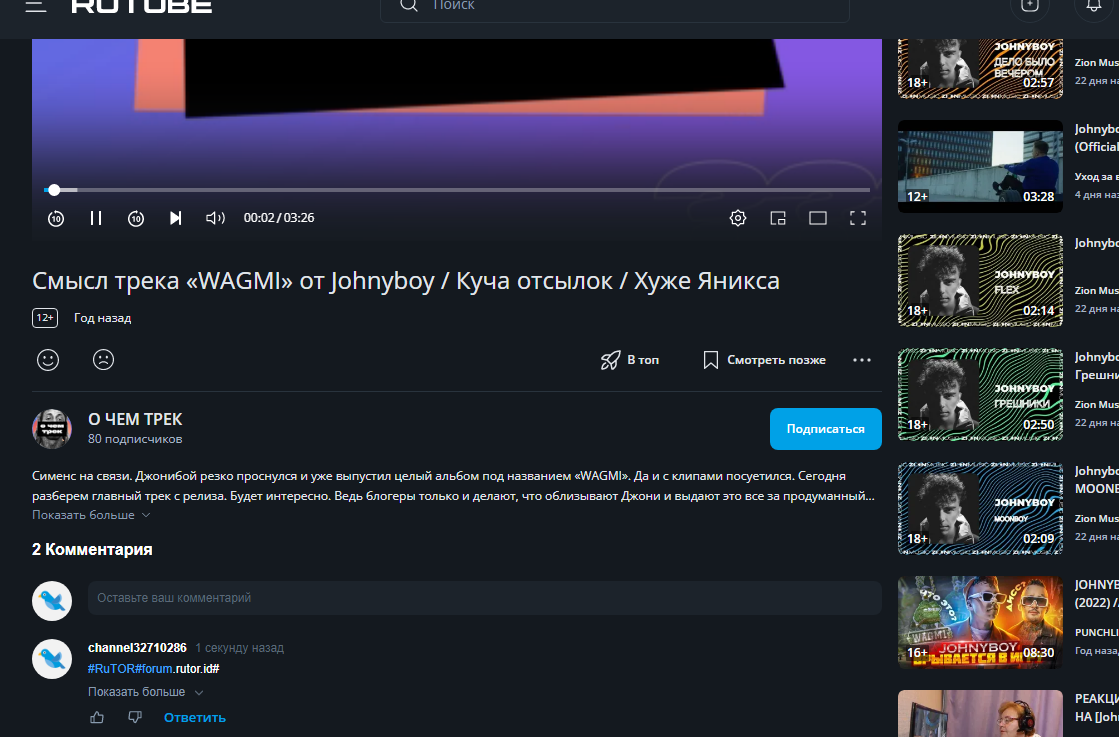Dislike the channel32710286 comment
The height and width of the screenshot is (737, 1119).
[135, 718]
